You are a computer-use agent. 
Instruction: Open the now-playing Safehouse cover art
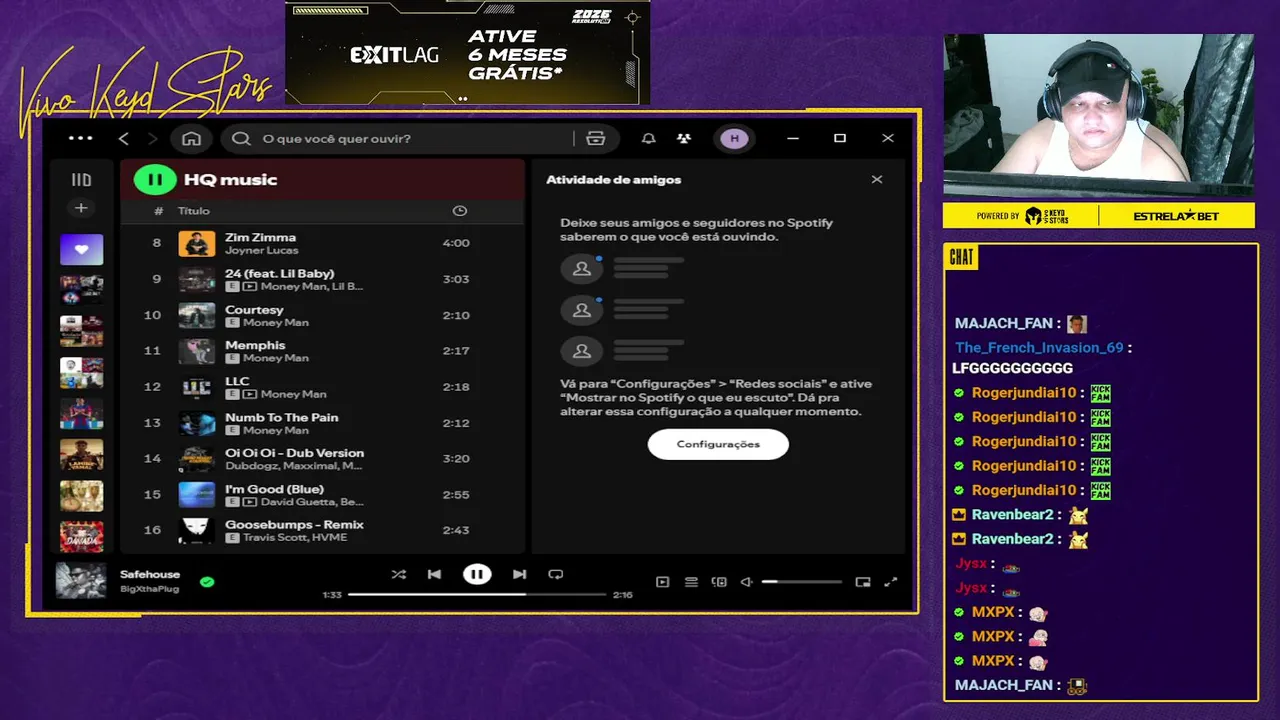tap(81, 581)
